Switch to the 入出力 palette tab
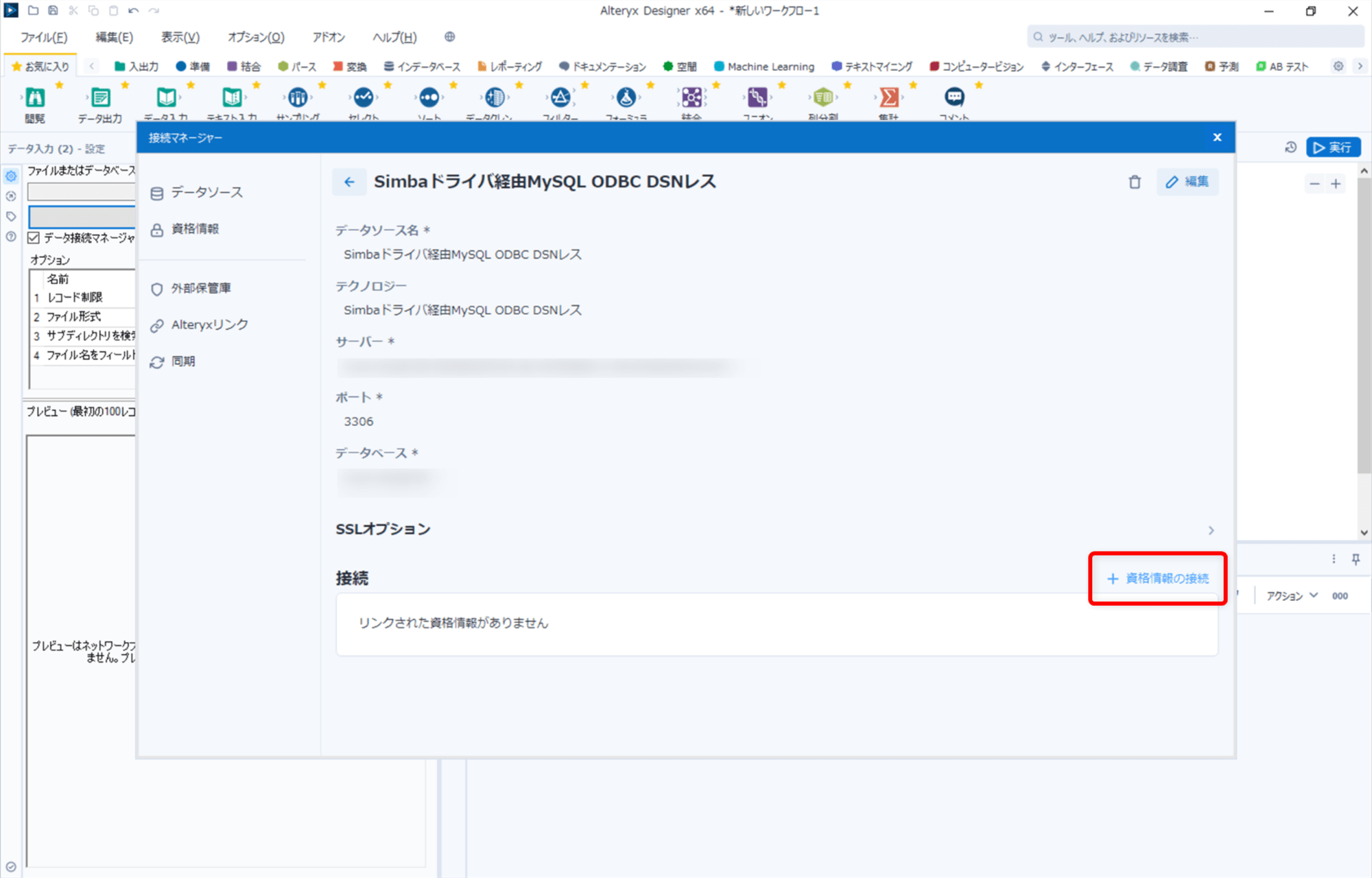Viewport: 1372px width, 878px height. pos(137,66)
